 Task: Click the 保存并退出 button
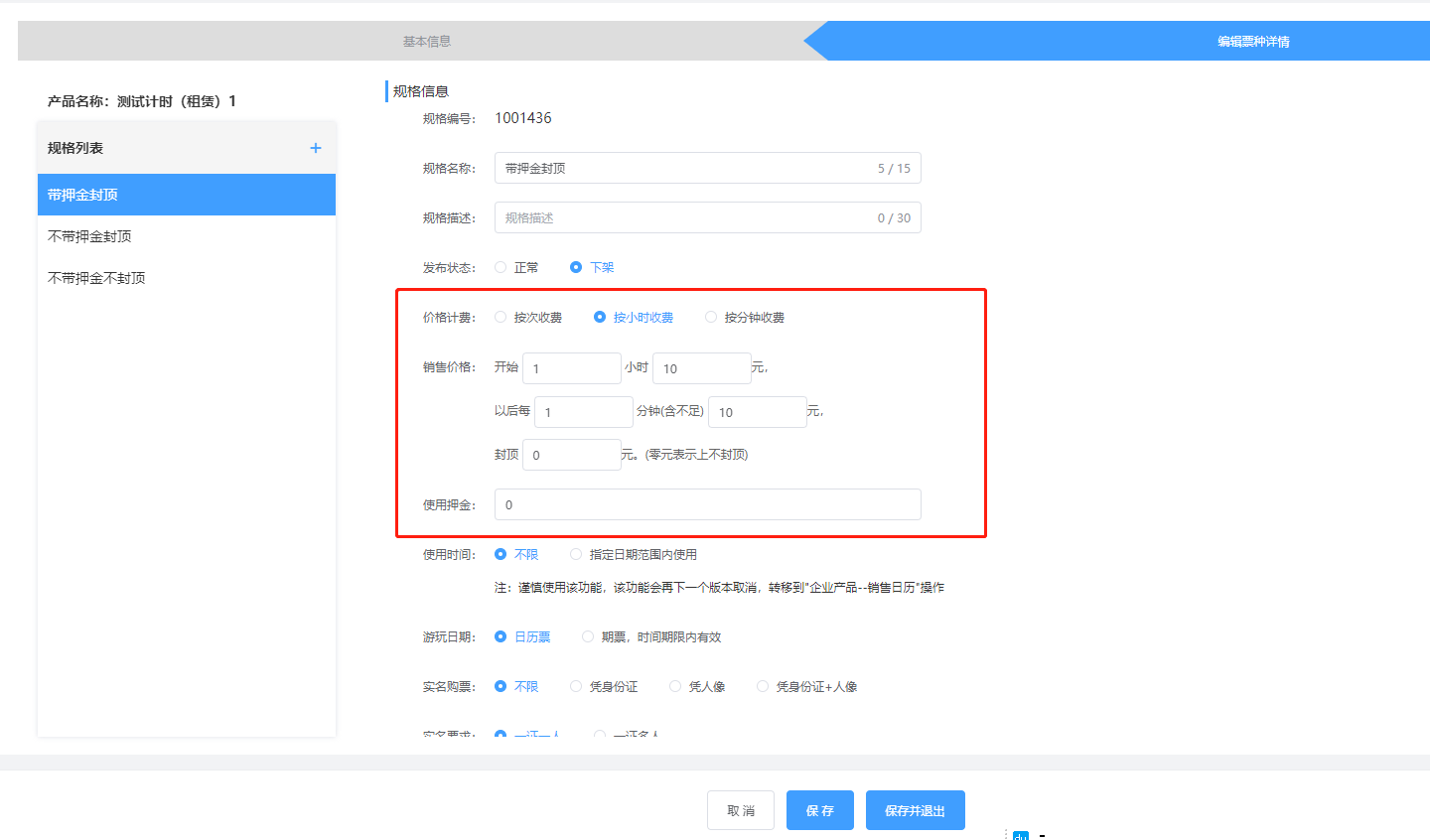pos(915,810)
